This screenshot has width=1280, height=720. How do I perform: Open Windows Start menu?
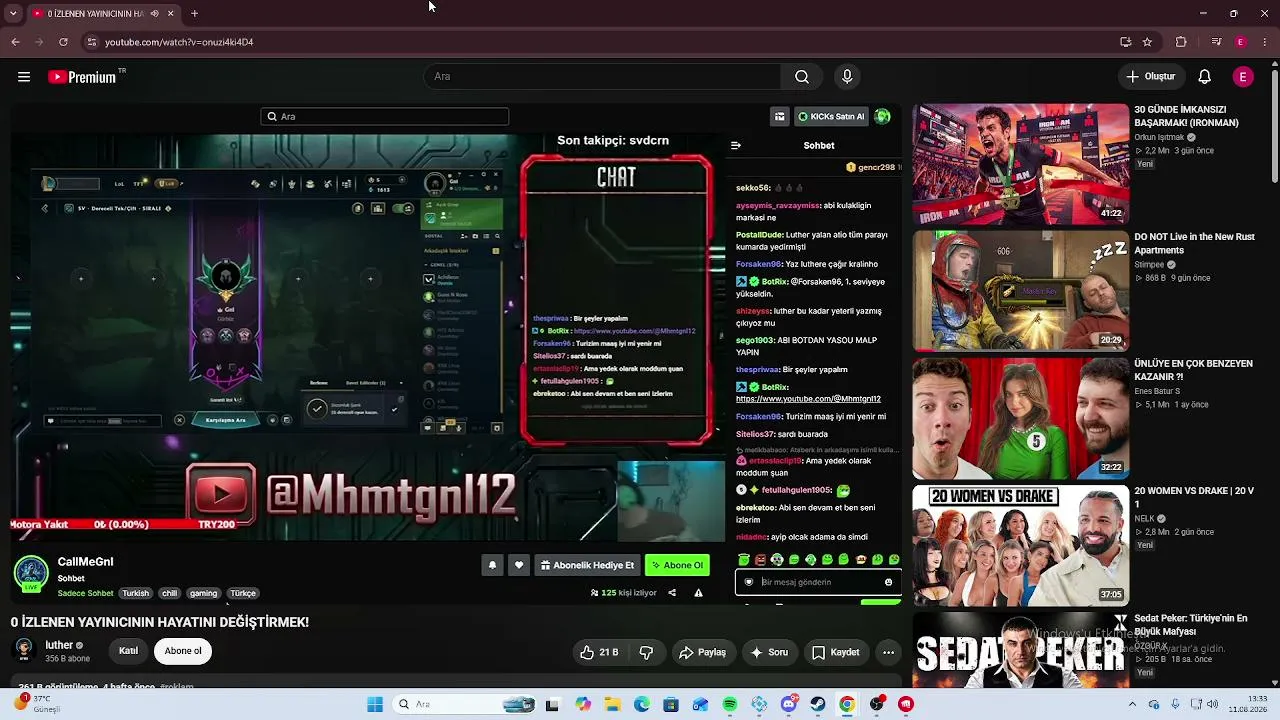tap(375, 704)
